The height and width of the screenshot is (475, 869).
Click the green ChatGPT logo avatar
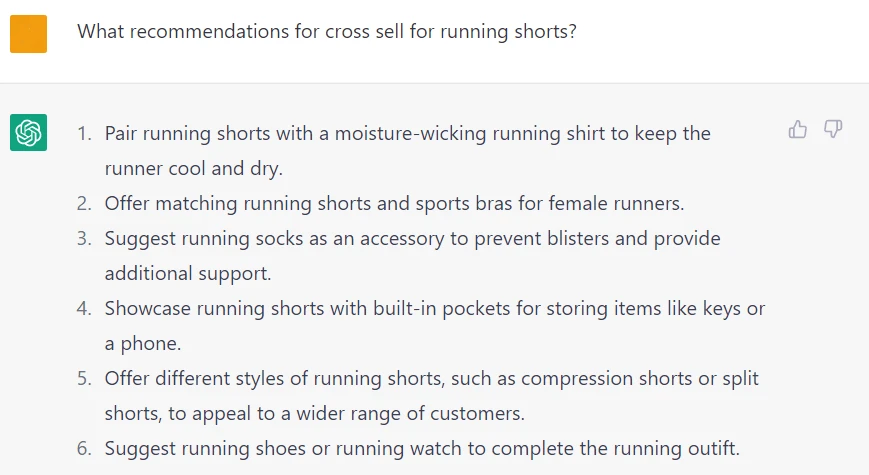click(29, 133)
